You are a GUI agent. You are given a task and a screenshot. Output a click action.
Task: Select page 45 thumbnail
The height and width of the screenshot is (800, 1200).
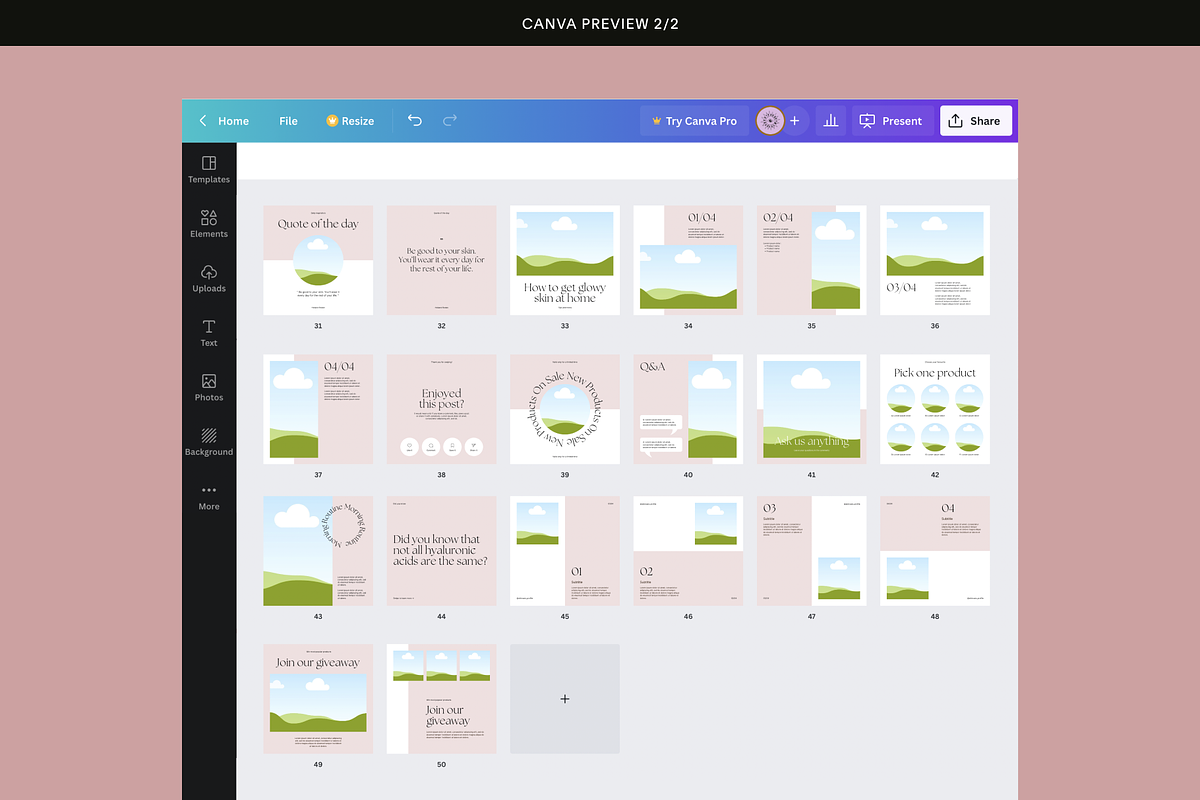coord(565,551)
